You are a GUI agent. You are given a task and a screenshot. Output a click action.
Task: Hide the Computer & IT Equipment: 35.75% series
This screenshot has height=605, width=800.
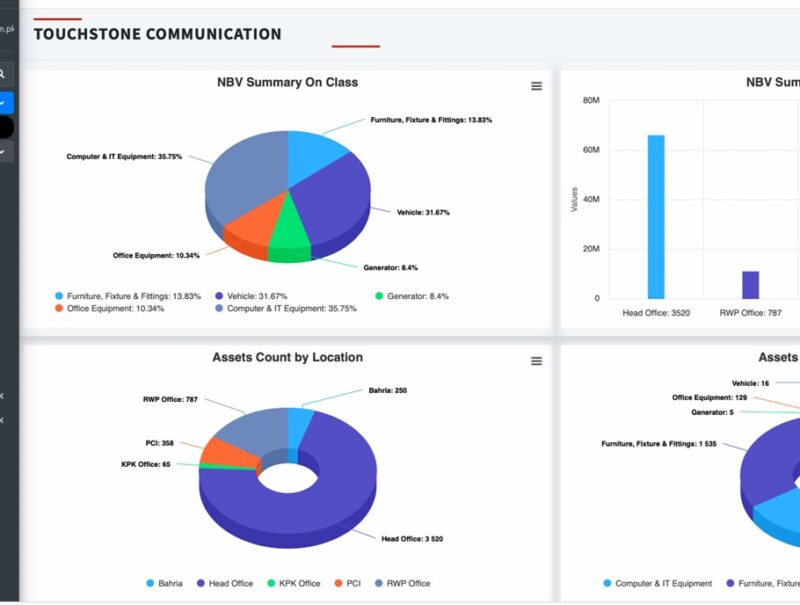(x=292, y=309)
